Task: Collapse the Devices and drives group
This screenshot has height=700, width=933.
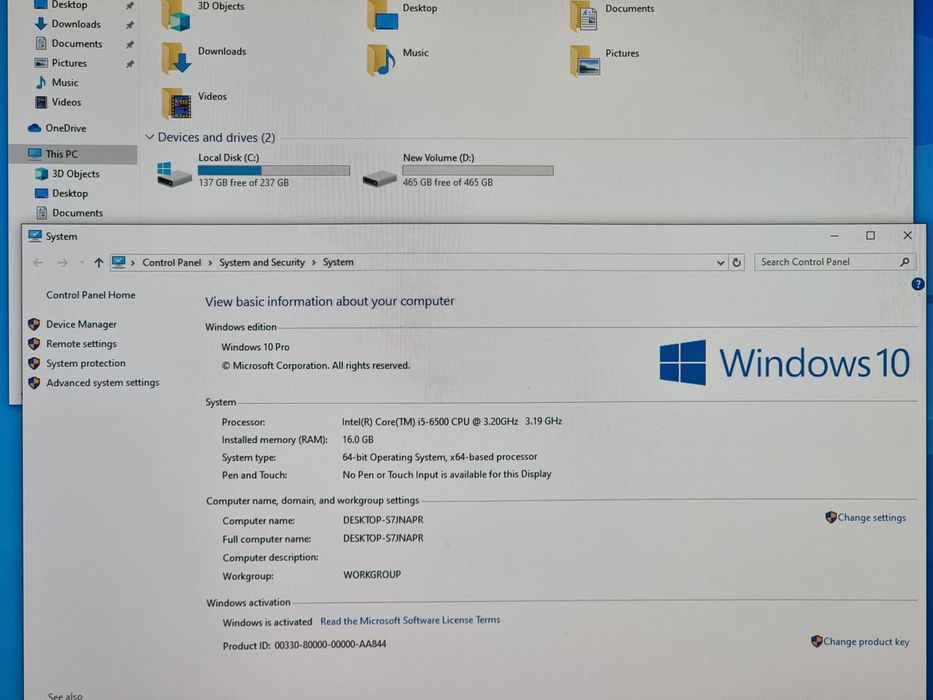Action: point(149,138)
